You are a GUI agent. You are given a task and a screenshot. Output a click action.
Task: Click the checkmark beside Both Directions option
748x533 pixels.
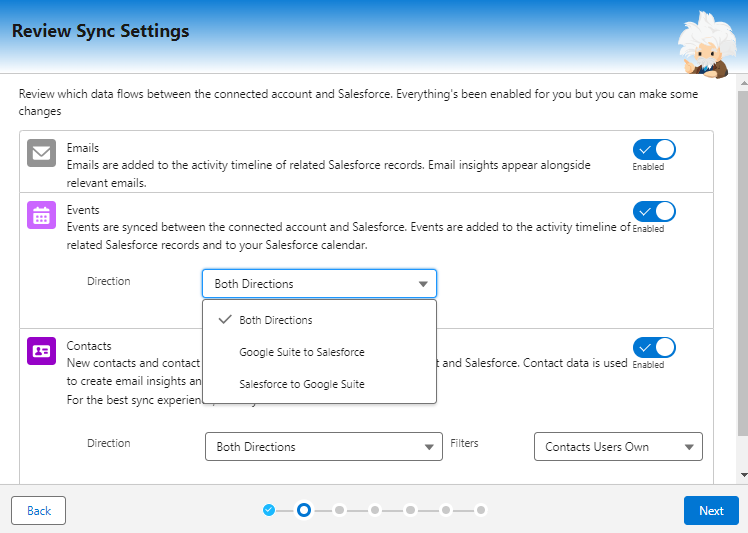coord(224,320)
